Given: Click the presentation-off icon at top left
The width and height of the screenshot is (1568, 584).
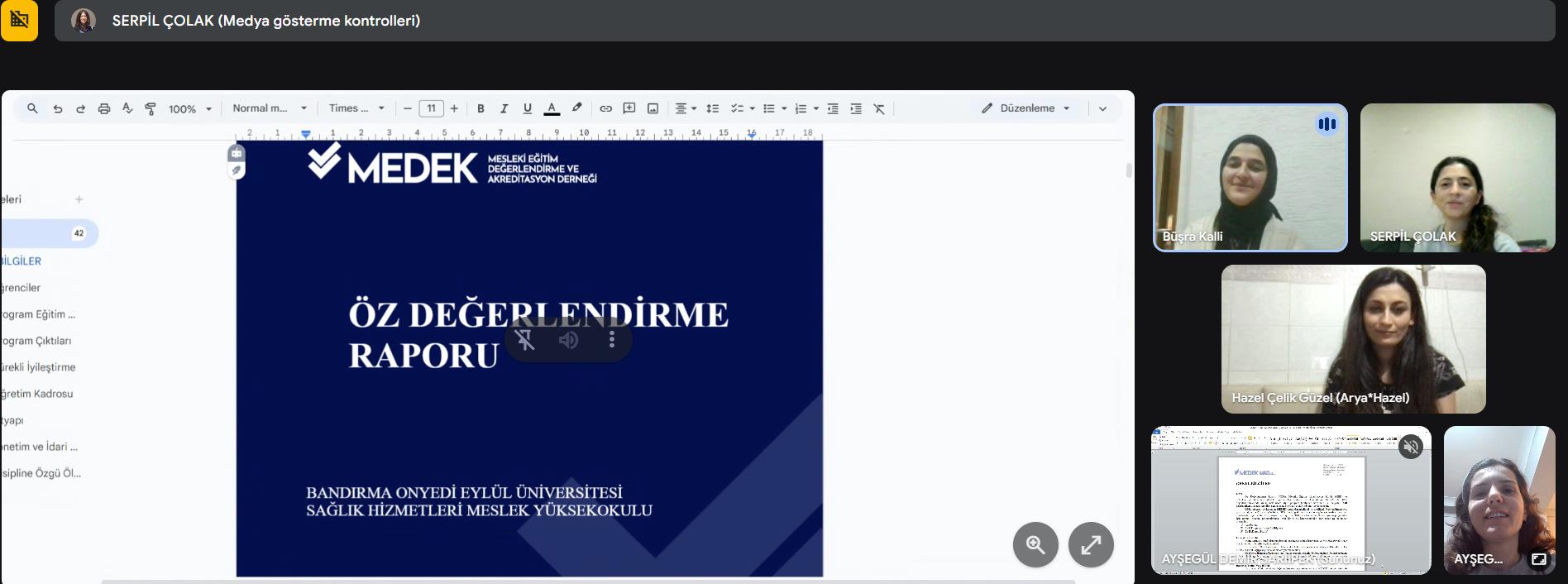Looking at the screenshot, I should pos(19,20).
